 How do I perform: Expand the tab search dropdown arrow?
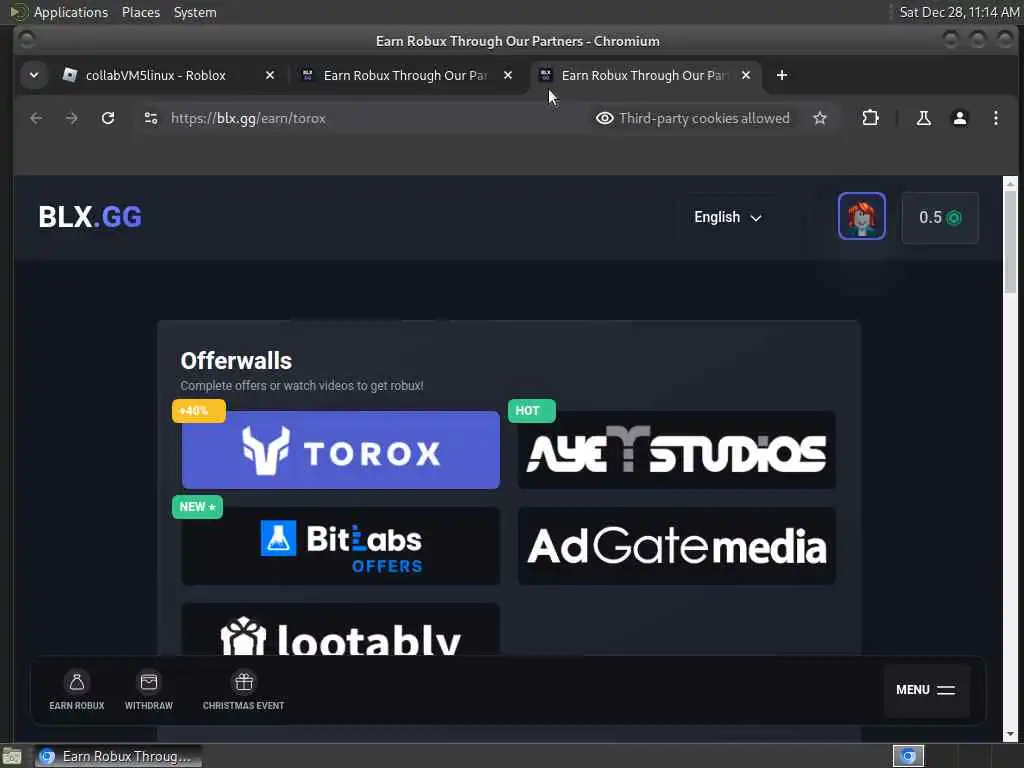coord(34,75)
